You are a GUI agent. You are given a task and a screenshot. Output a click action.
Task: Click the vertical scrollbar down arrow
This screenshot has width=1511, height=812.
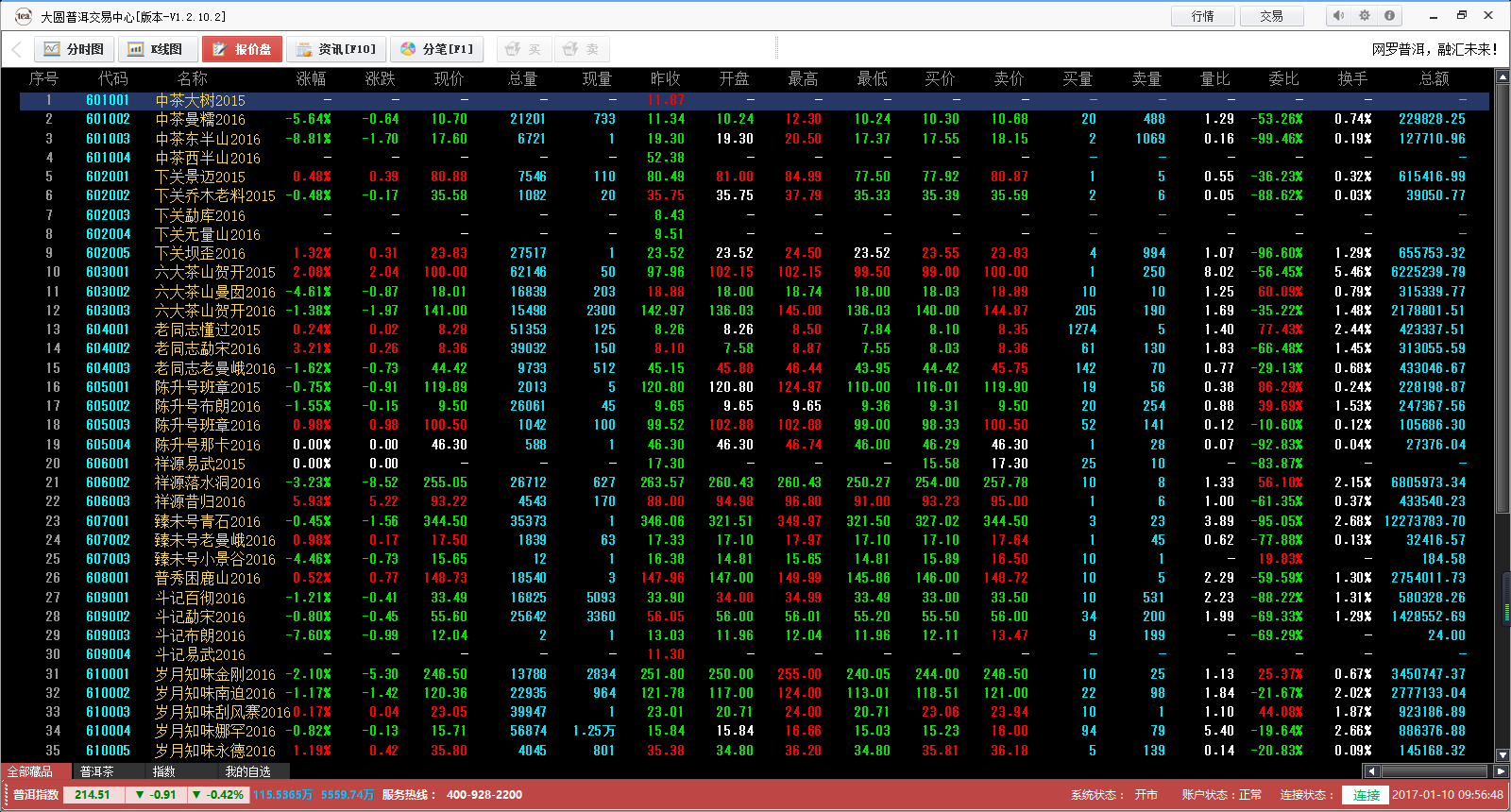1503,754
